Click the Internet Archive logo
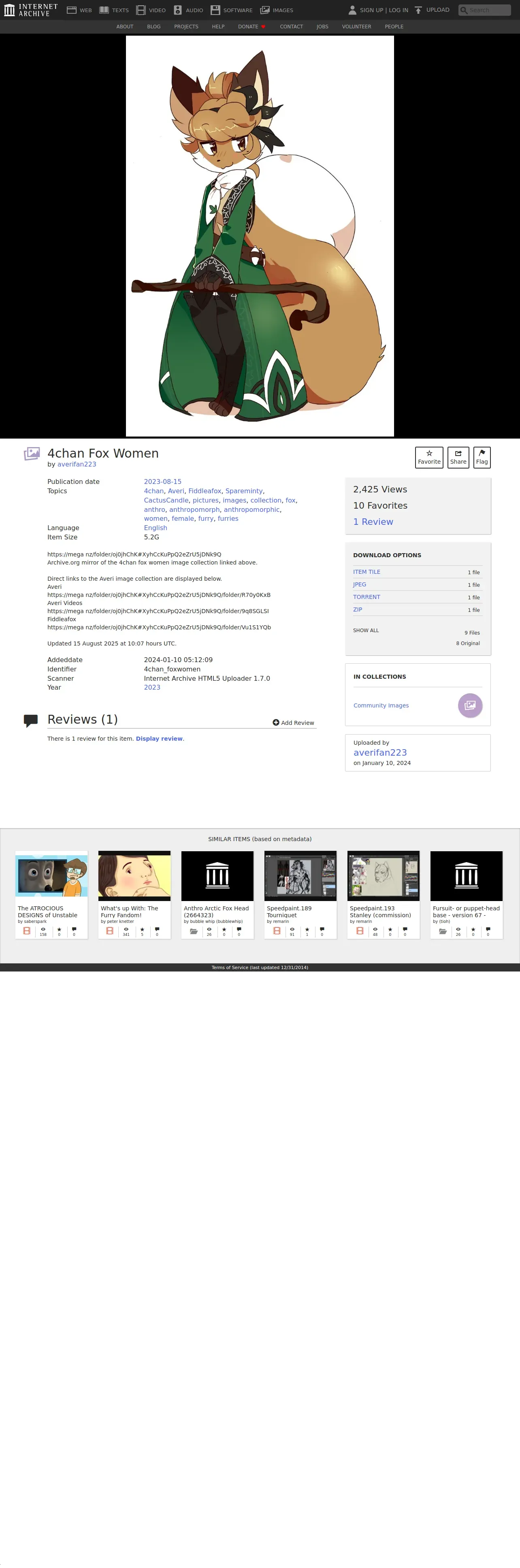The height and width of the screenshot is (1568, 520). tap(30, 10)
